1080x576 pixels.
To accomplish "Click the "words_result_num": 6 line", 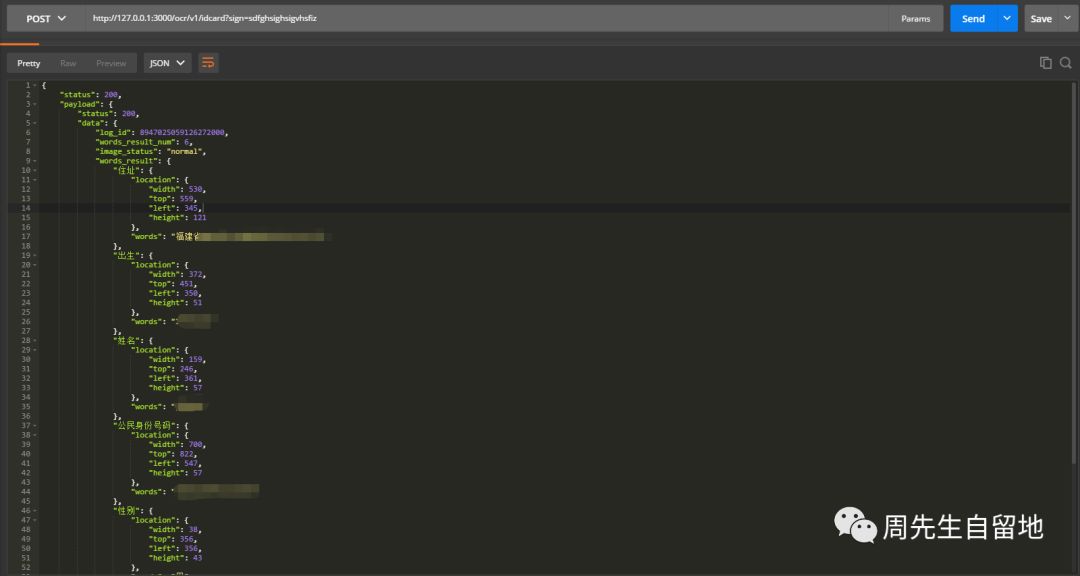I will point(144,142).
